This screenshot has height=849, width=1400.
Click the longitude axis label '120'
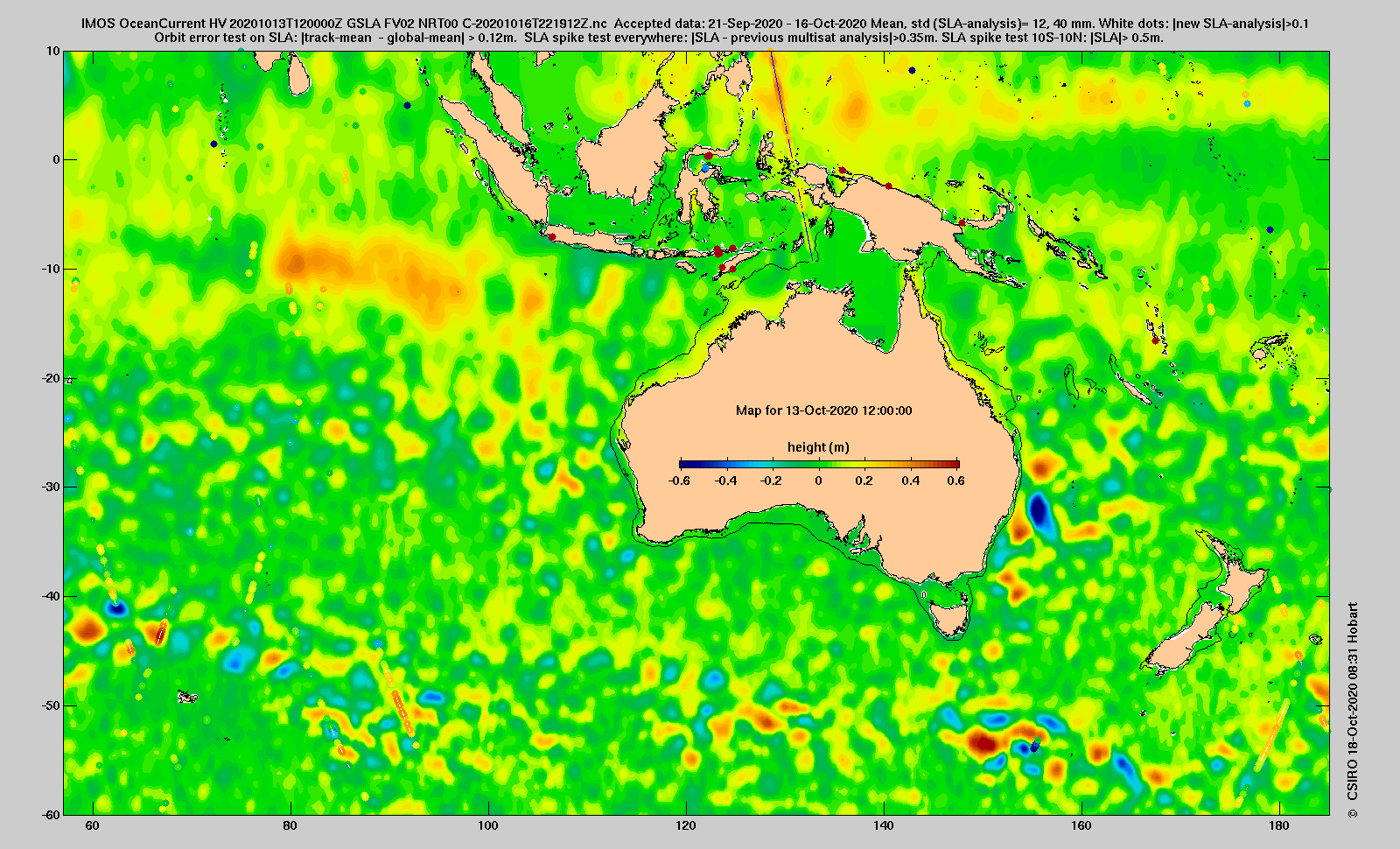click(x=685, y=825)
